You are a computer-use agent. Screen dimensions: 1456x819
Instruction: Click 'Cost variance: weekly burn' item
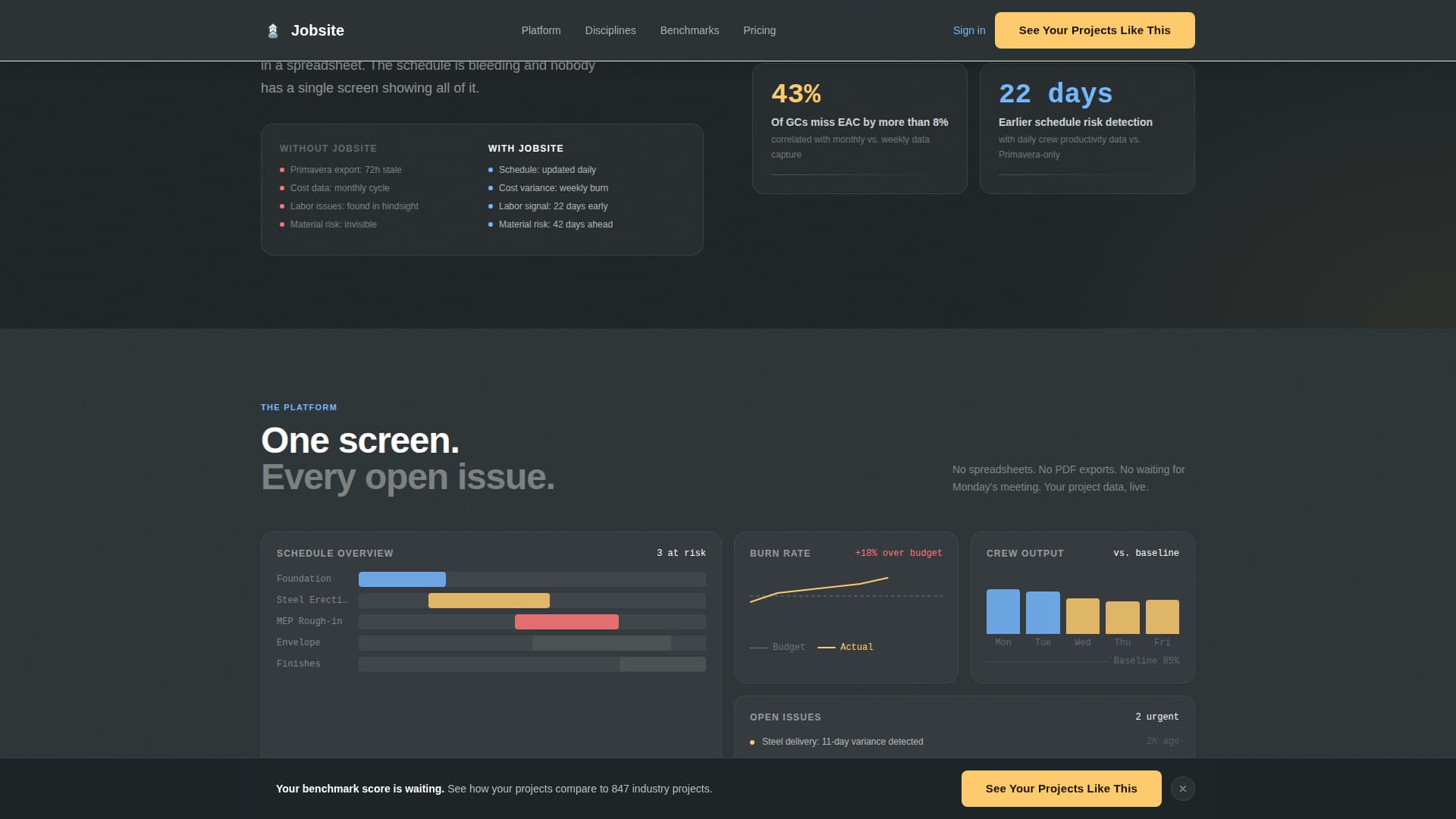coord(554,188)
